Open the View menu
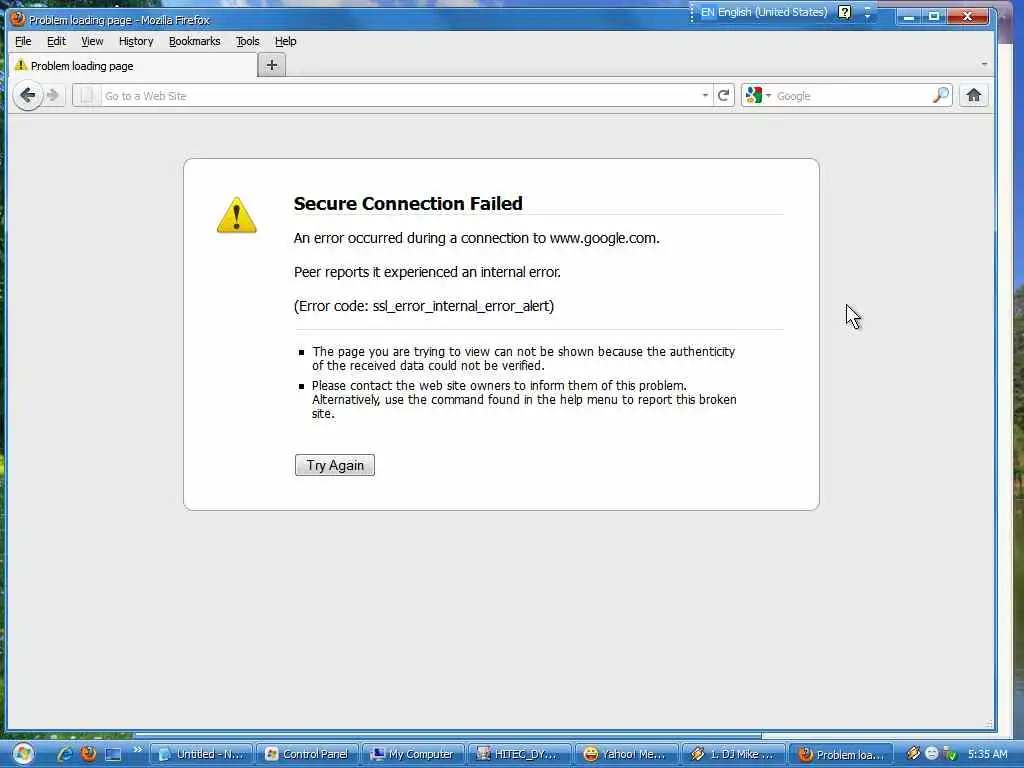The image size is (1024, 768). (92, 41)
